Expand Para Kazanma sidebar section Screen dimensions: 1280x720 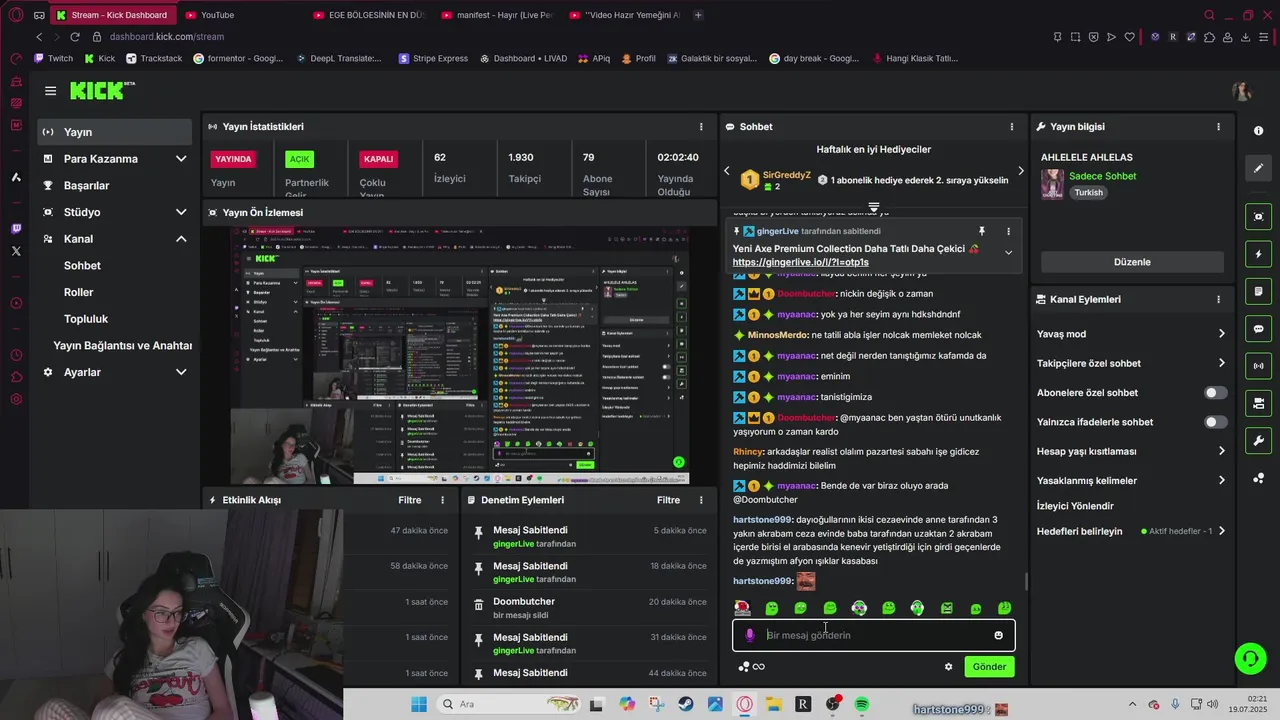[181, 159]
